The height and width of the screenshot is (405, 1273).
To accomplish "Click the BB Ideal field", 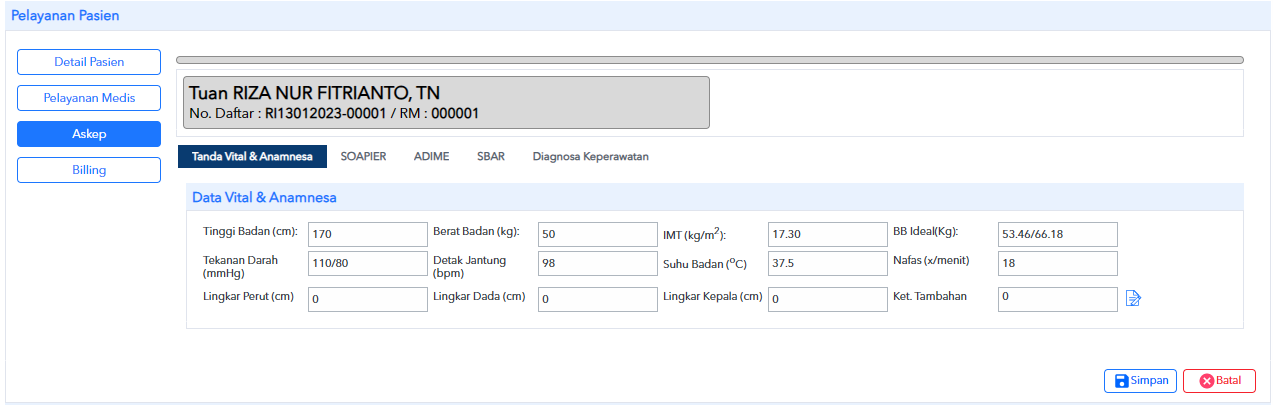I will pyautogui.click(x=1057, y=234).
